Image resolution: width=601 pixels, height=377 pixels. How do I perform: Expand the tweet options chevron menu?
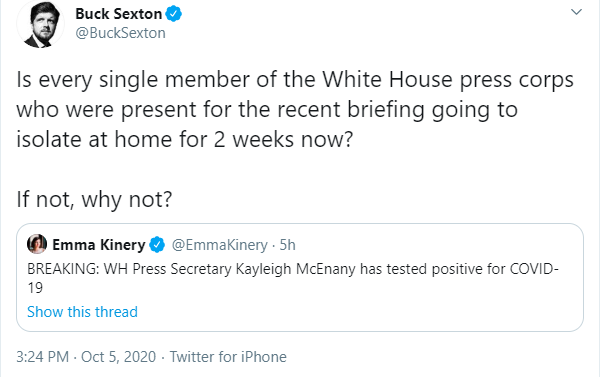576,12
